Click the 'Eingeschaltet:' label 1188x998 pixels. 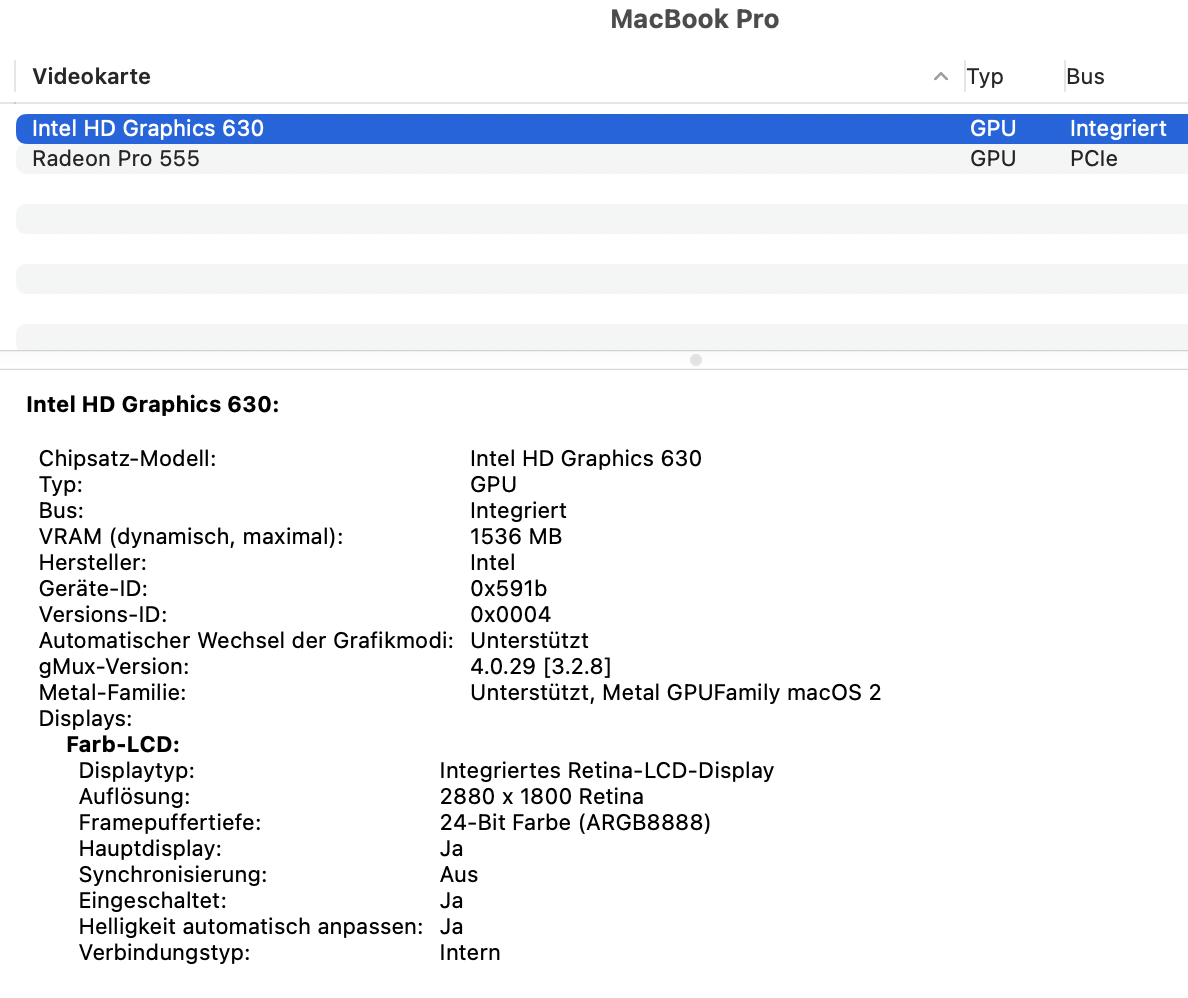click(152, 901)
